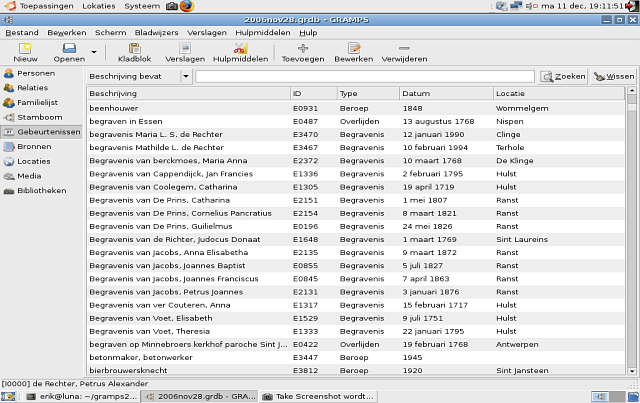Expand the Openen recent files arrow
This screenshot has width=640, height=403.
click(x=94, y=50)
